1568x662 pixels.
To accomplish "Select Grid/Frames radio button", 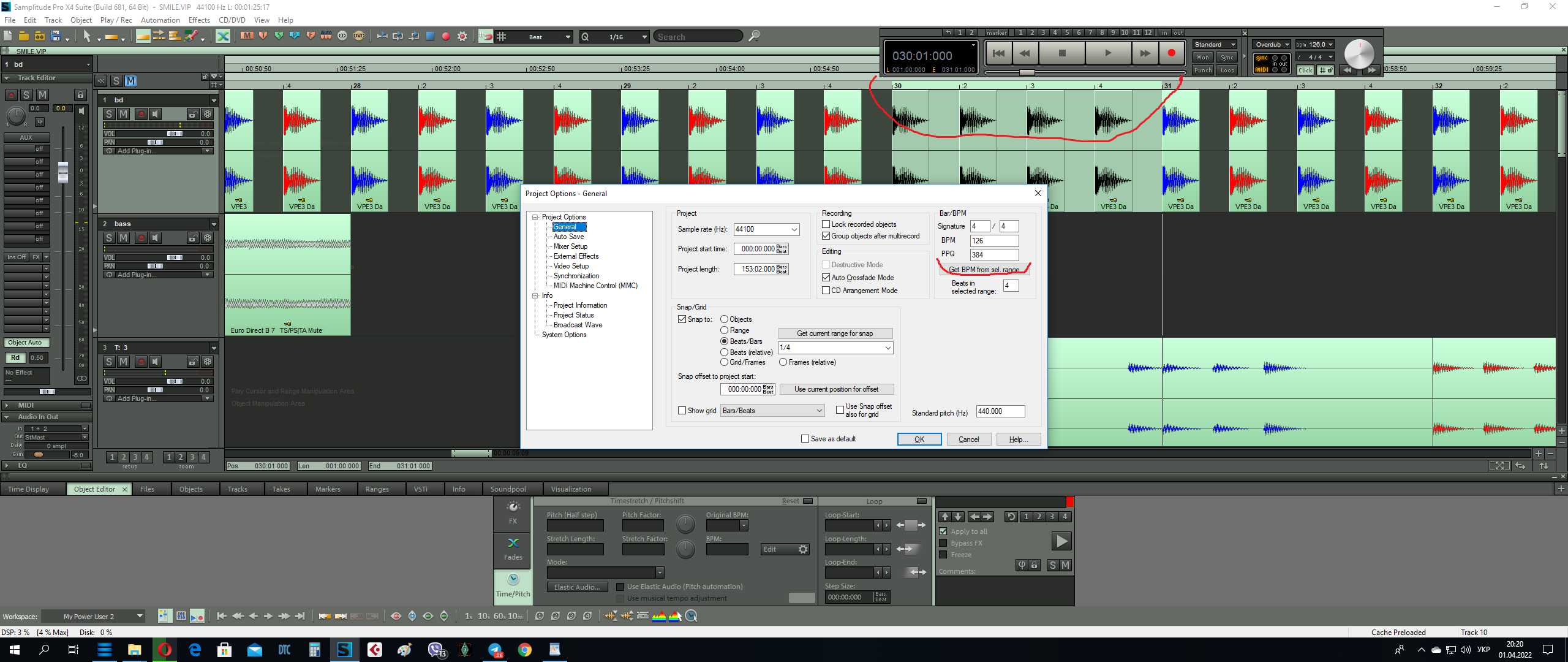I will (724, 362).
